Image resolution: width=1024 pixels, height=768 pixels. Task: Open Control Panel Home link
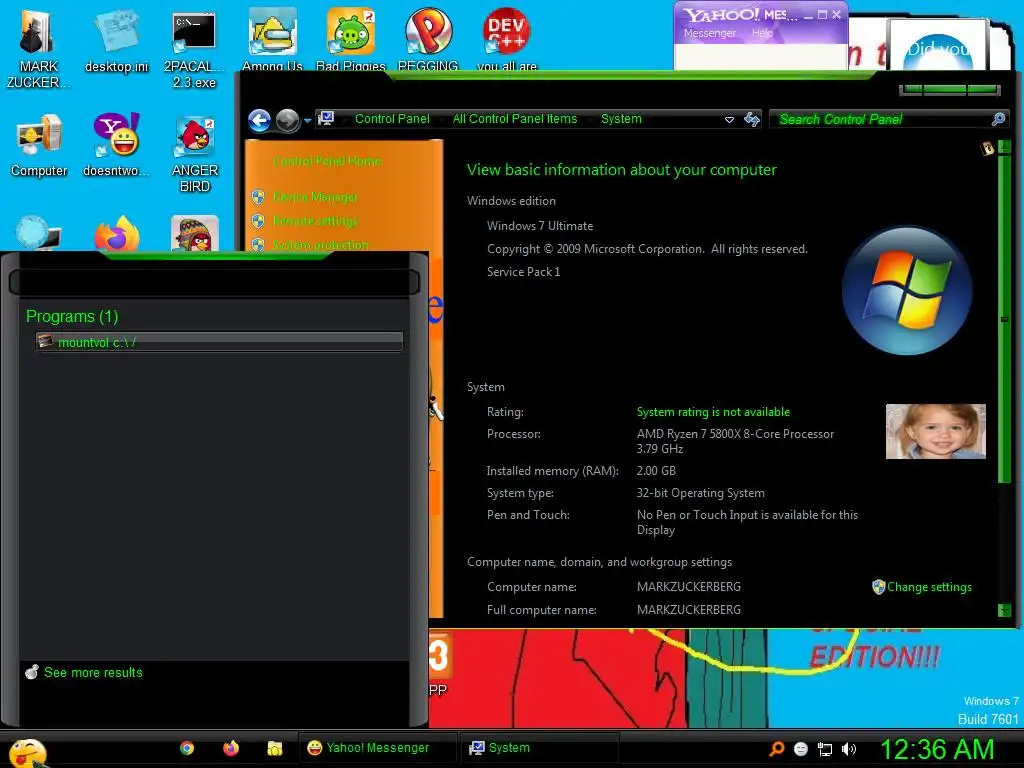[x=327, y=161]
